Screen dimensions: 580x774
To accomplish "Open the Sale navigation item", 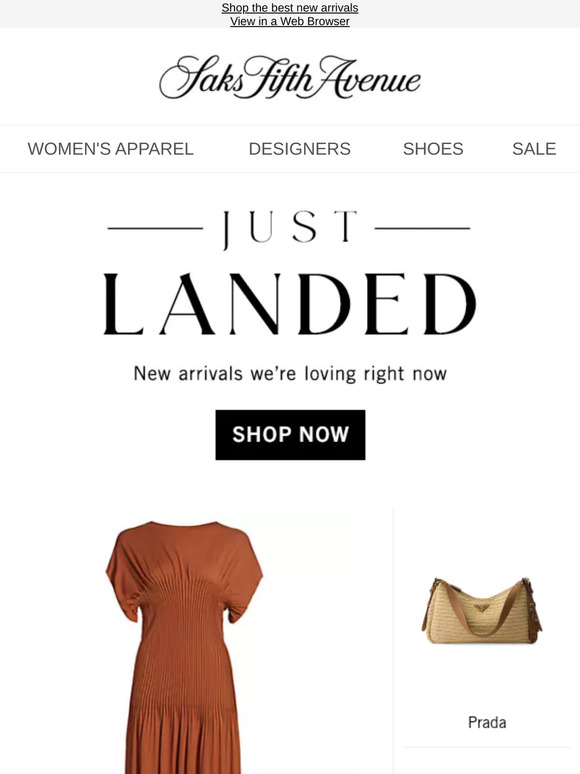I will tap(534, 149).
